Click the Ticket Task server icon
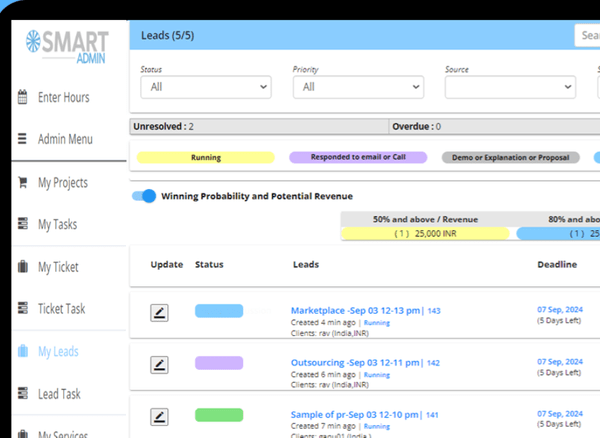The height and width of the screenshot is (438, 600). [23, 308]
